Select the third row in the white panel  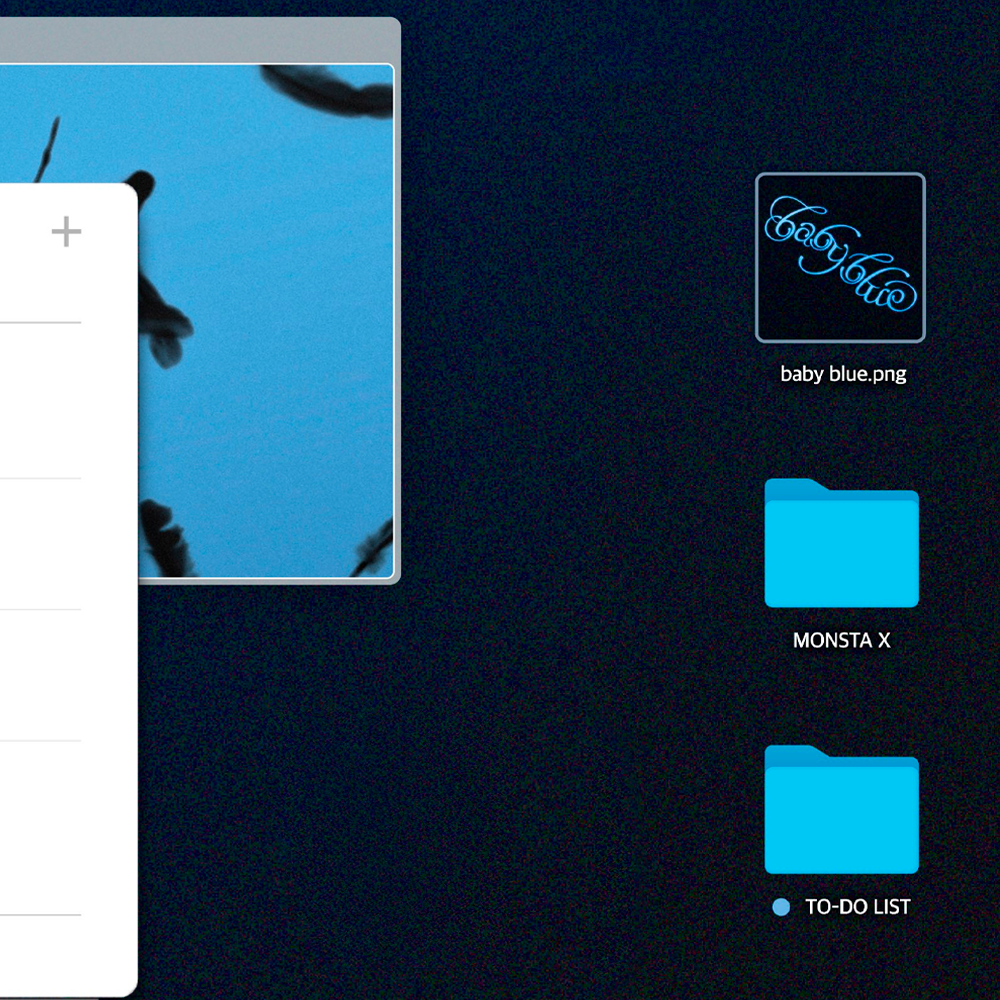pos(50,675)
